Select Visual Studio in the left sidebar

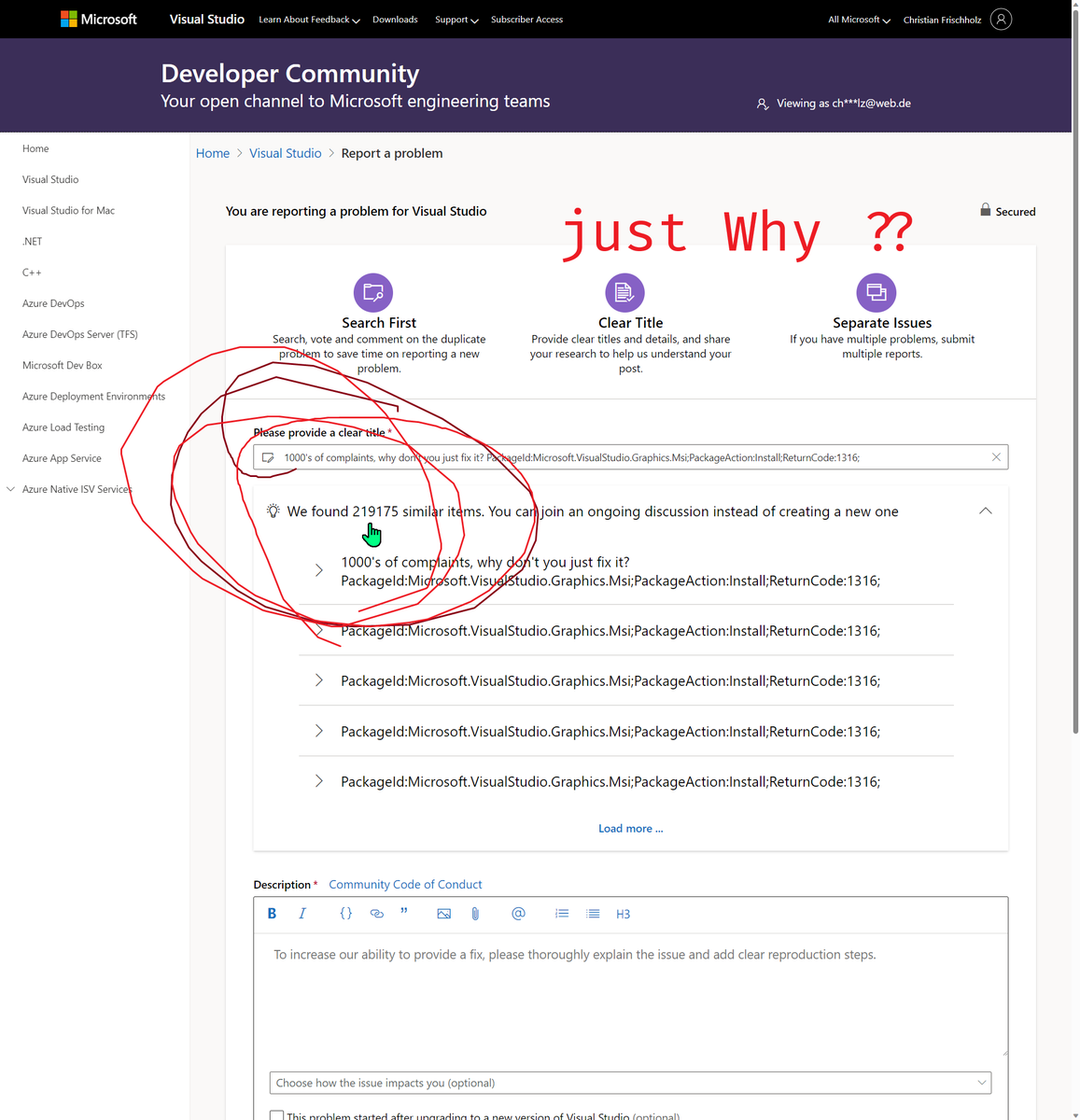point(50,179)
